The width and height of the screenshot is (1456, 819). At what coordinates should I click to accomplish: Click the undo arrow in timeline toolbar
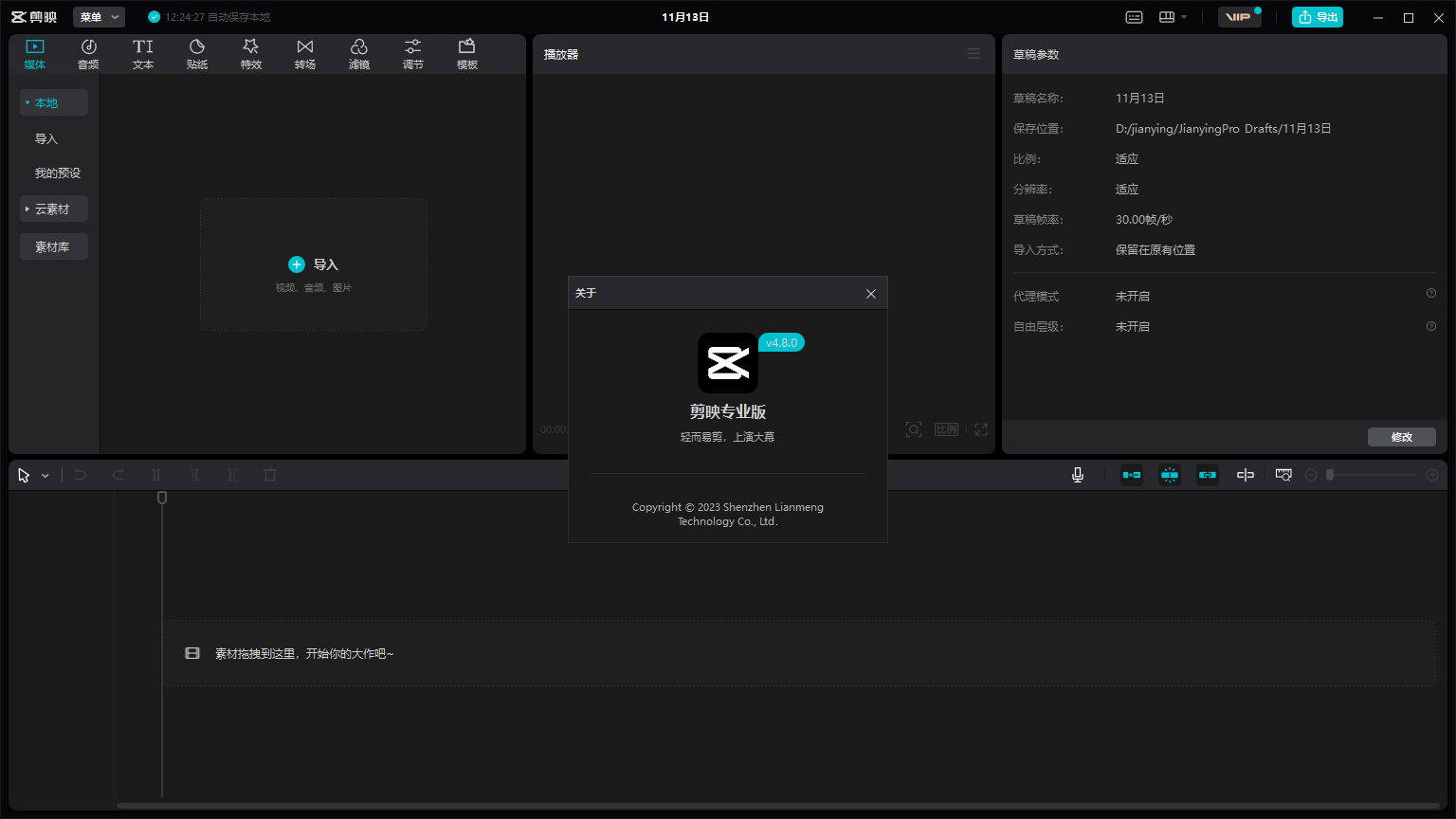click(x=81, y=475)
